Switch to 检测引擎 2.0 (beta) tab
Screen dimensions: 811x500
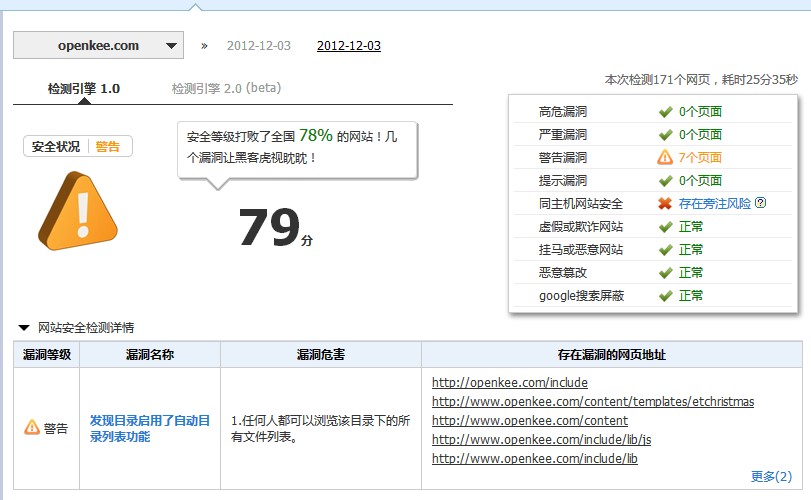pos(226,88)
